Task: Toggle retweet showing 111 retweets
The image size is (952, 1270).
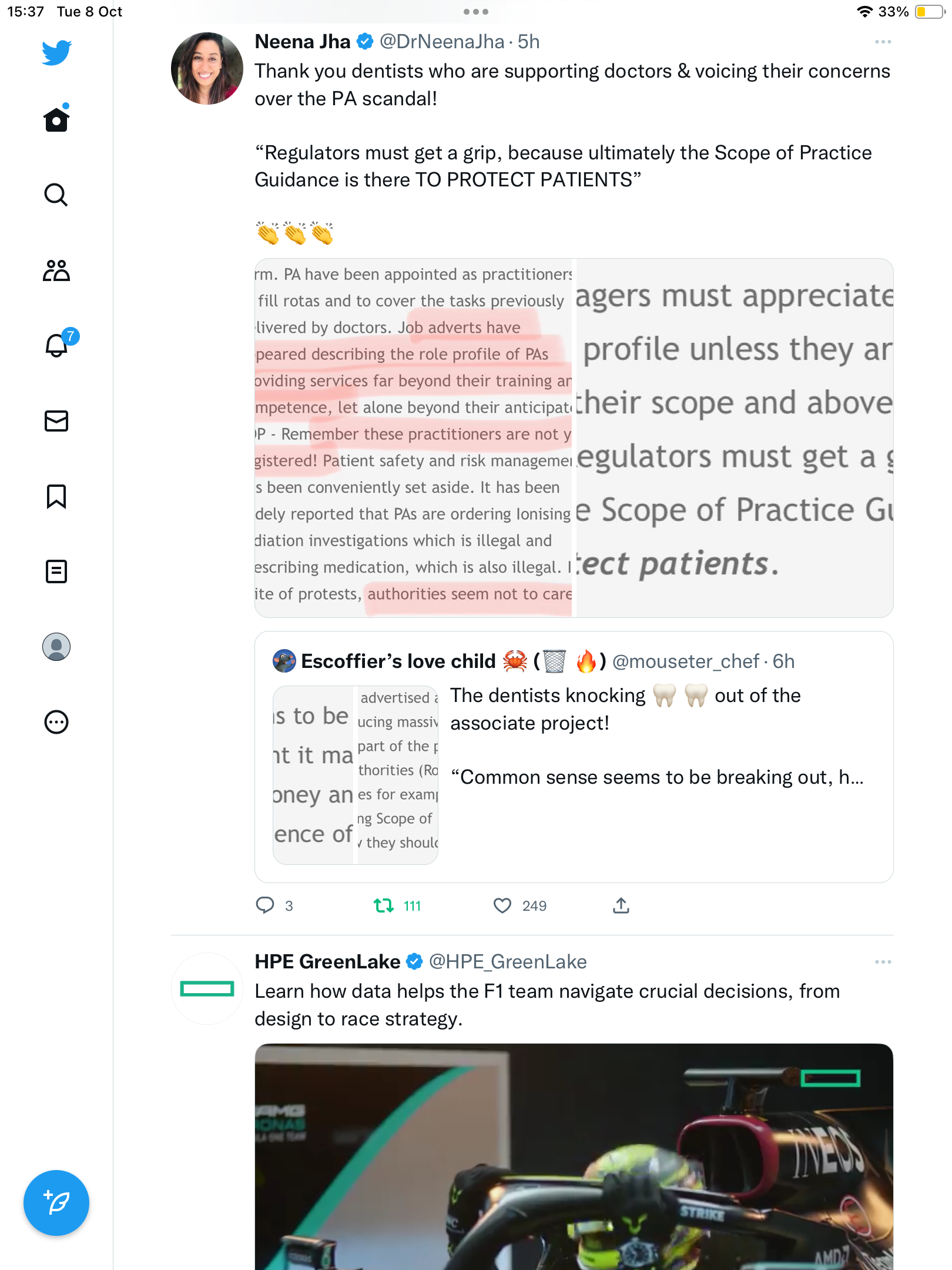Action: coord(397,905)
